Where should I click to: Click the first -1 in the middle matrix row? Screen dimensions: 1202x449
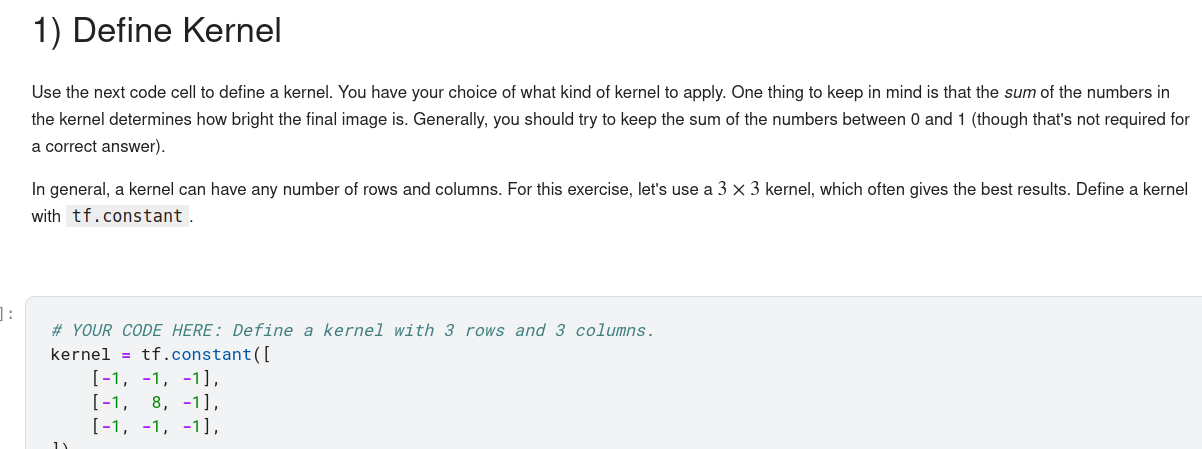[x=110, y=403]
